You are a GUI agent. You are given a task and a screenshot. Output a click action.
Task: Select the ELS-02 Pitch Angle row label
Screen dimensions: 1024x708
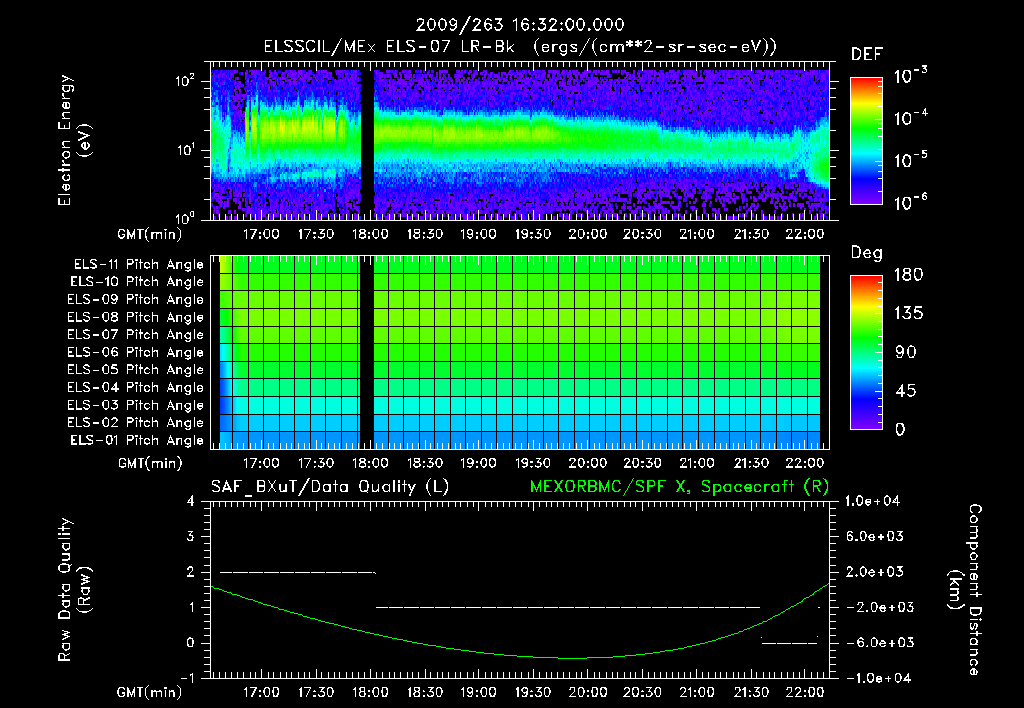[x=136, y=423]
